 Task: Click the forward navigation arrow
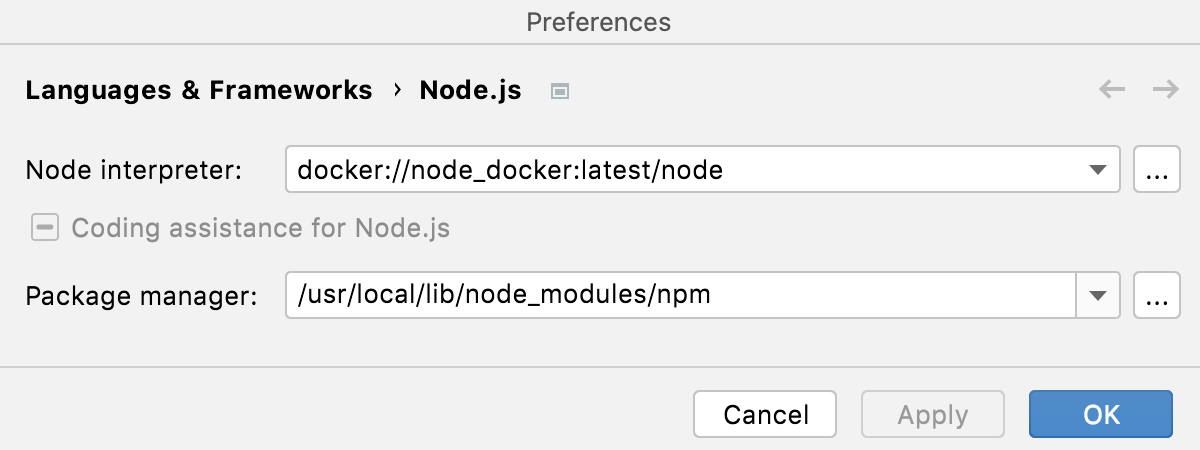1165,90
